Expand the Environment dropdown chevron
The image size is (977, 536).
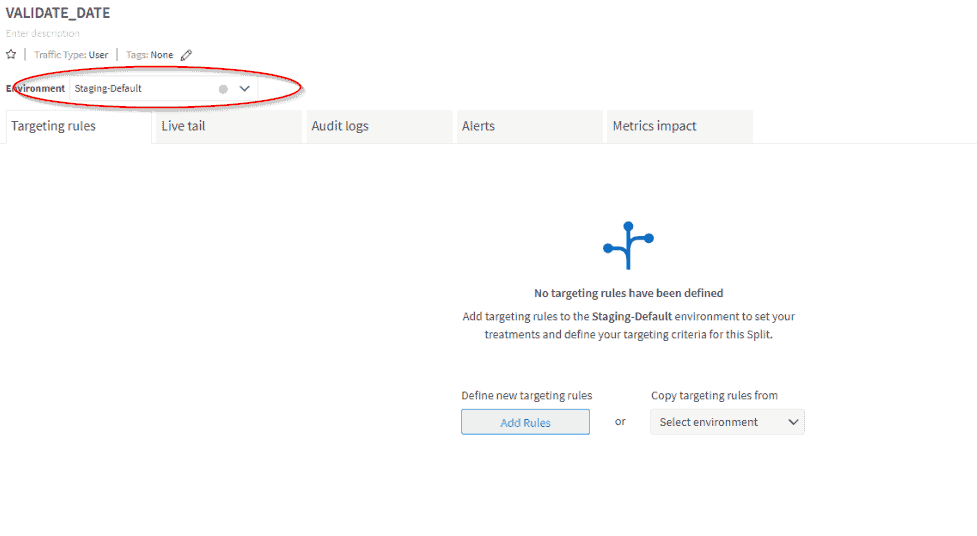(x=244, y=89)
